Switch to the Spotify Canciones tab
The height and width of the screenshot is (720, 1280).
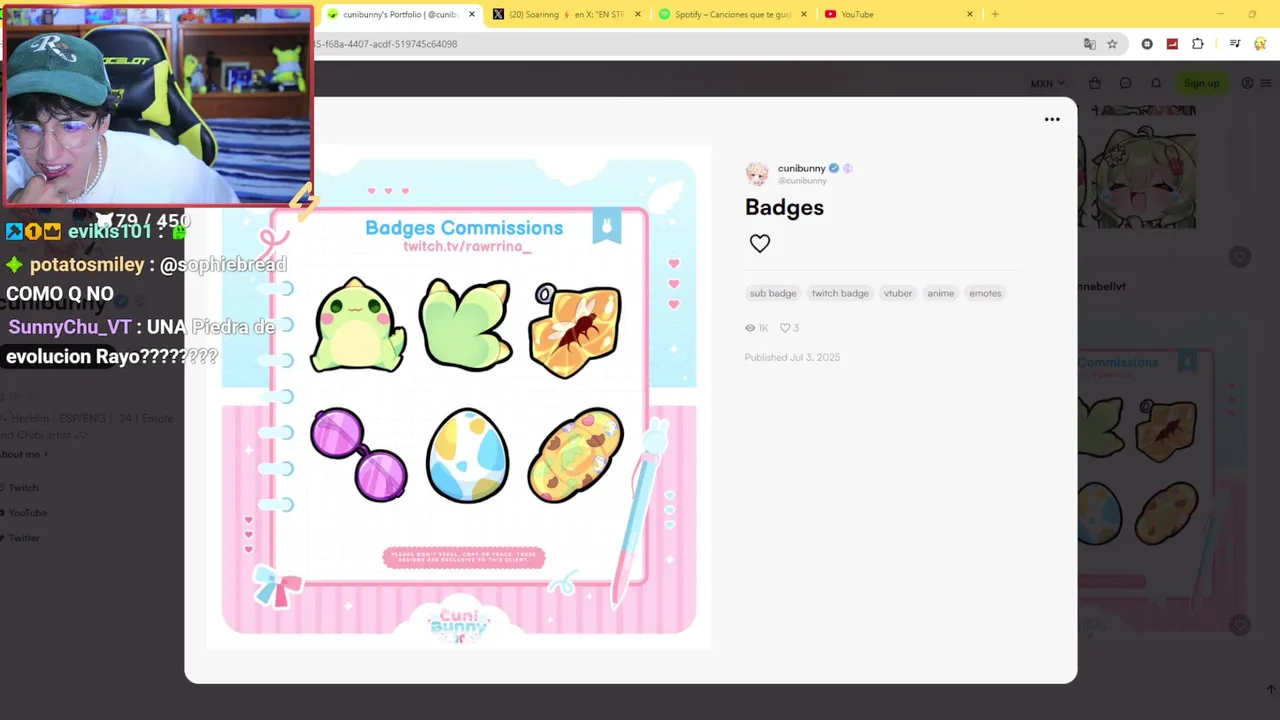point(733,14)
